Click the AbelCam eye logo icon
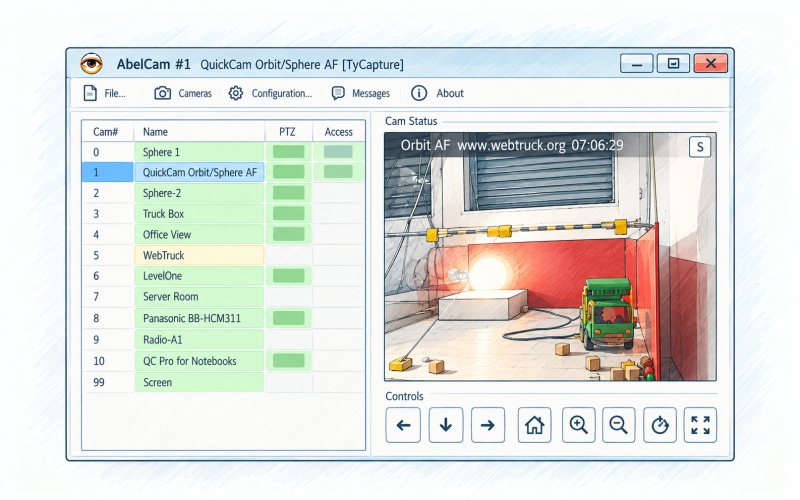The height and width of the screenshot is (500, 800). 92,64
